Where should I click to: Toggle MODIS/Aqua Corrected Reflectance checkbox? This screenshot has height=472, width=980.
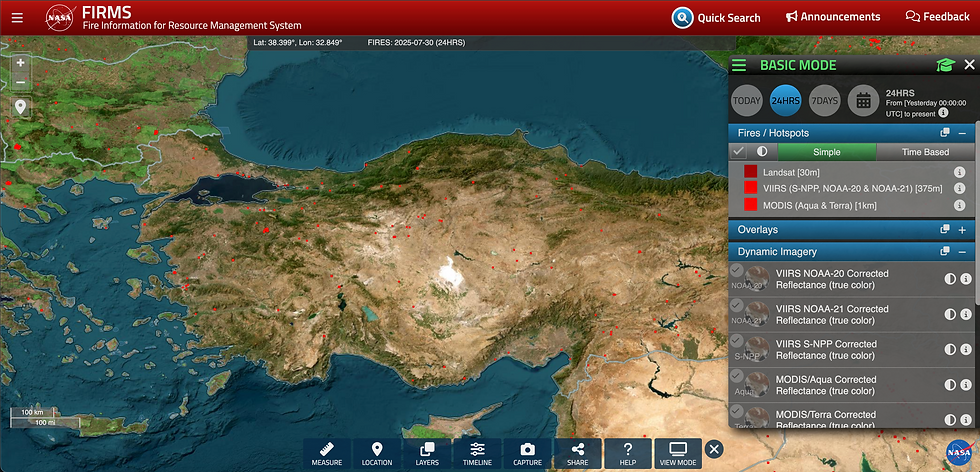[x=737, y=376]
